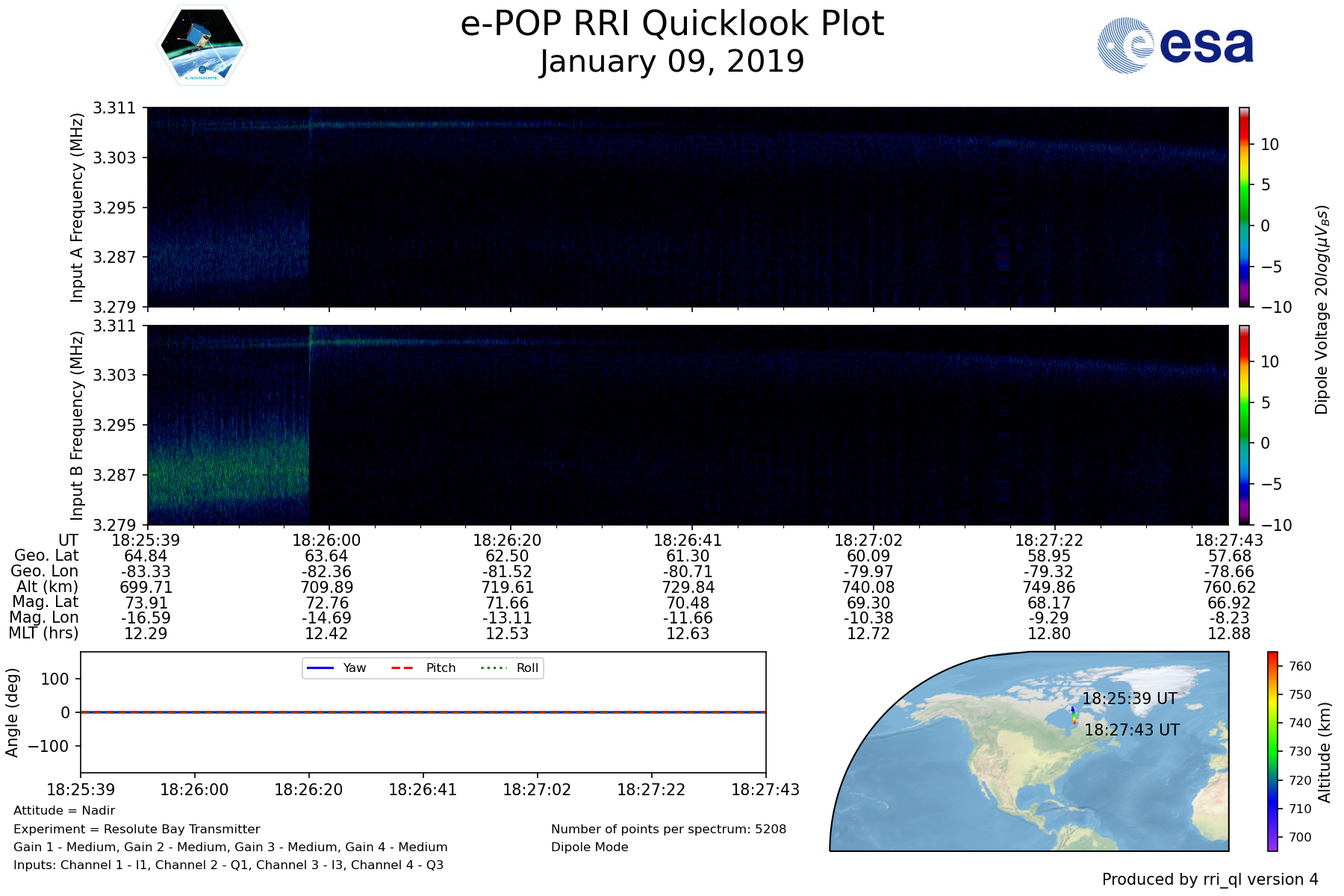Click the 'Experiment = Resolute Bay Transmitter' text

pos(137,829)
